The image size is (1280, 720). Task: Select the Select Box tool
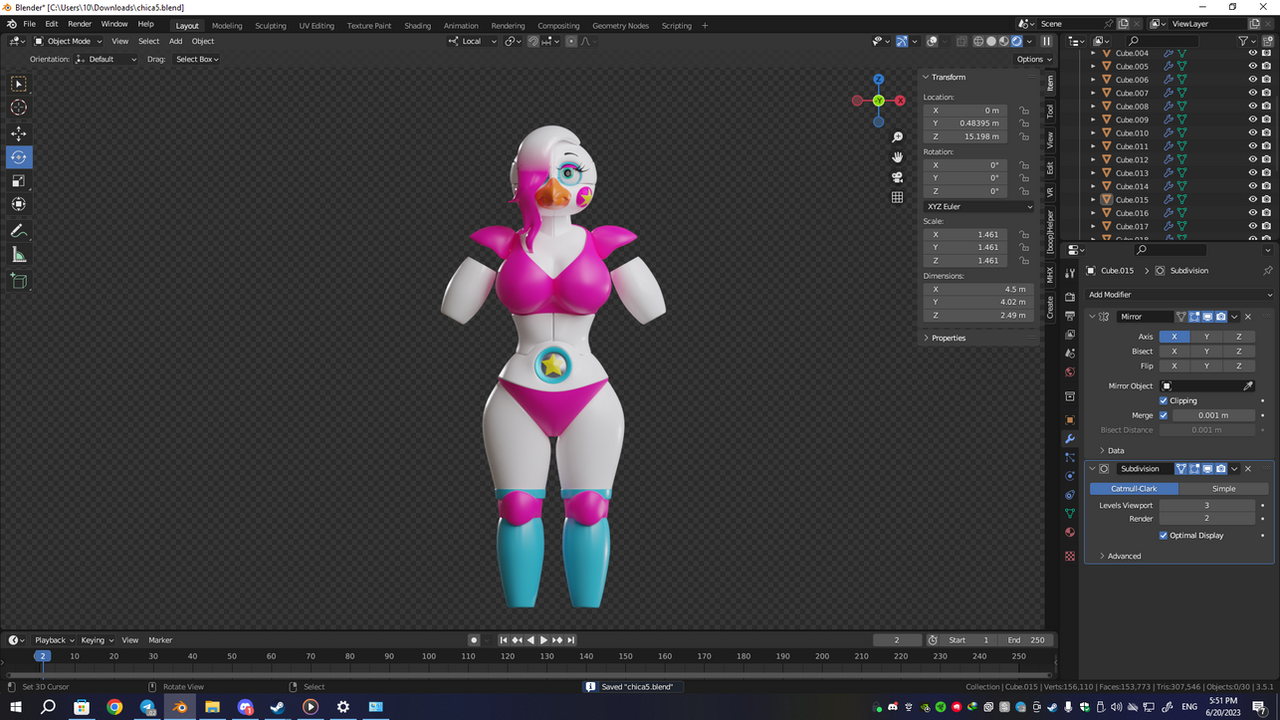pos(19,84)
